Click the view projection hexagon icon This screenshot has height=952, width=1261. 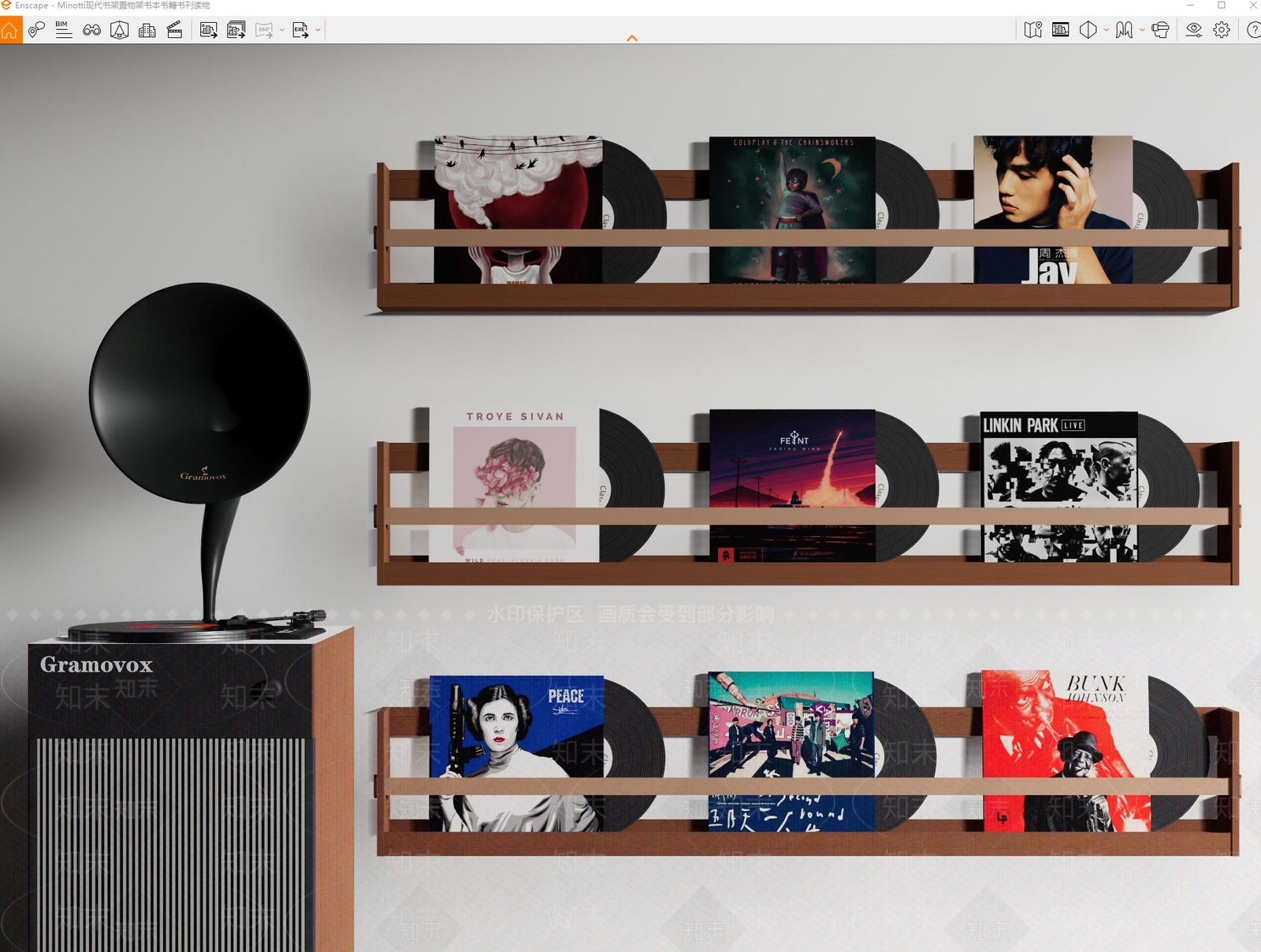pos(1088,30)
